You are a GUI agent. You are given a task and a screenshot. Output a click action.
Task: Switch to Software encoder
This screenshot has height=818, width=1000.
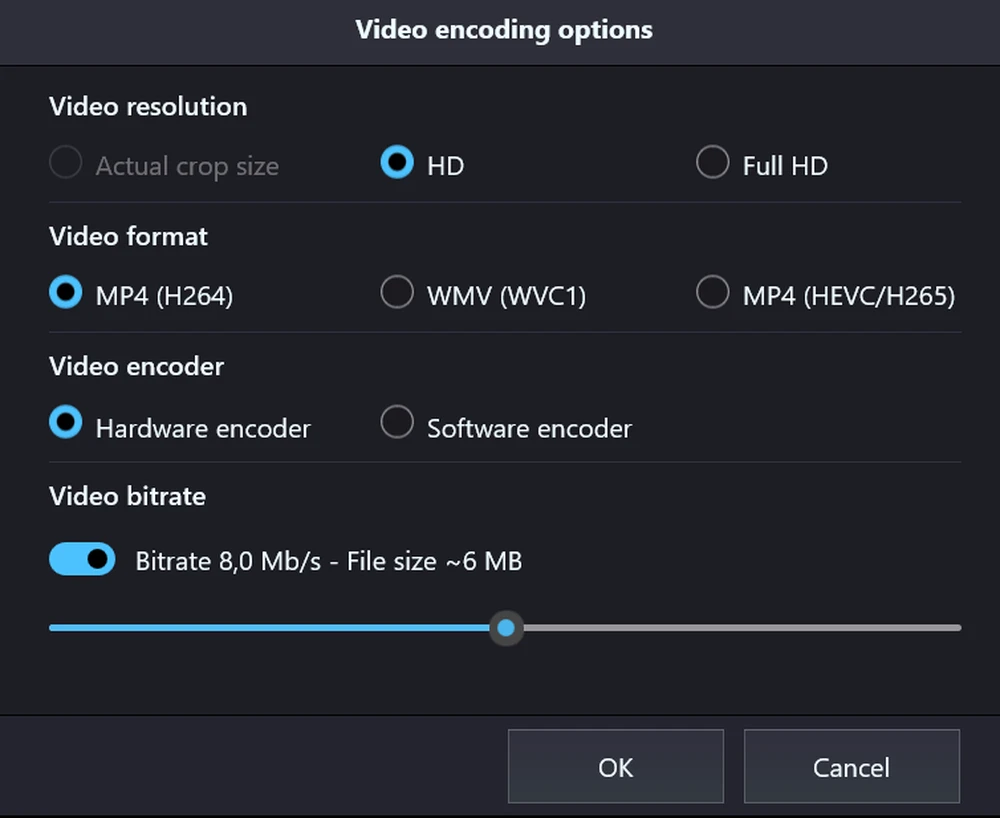pos(398,423)
